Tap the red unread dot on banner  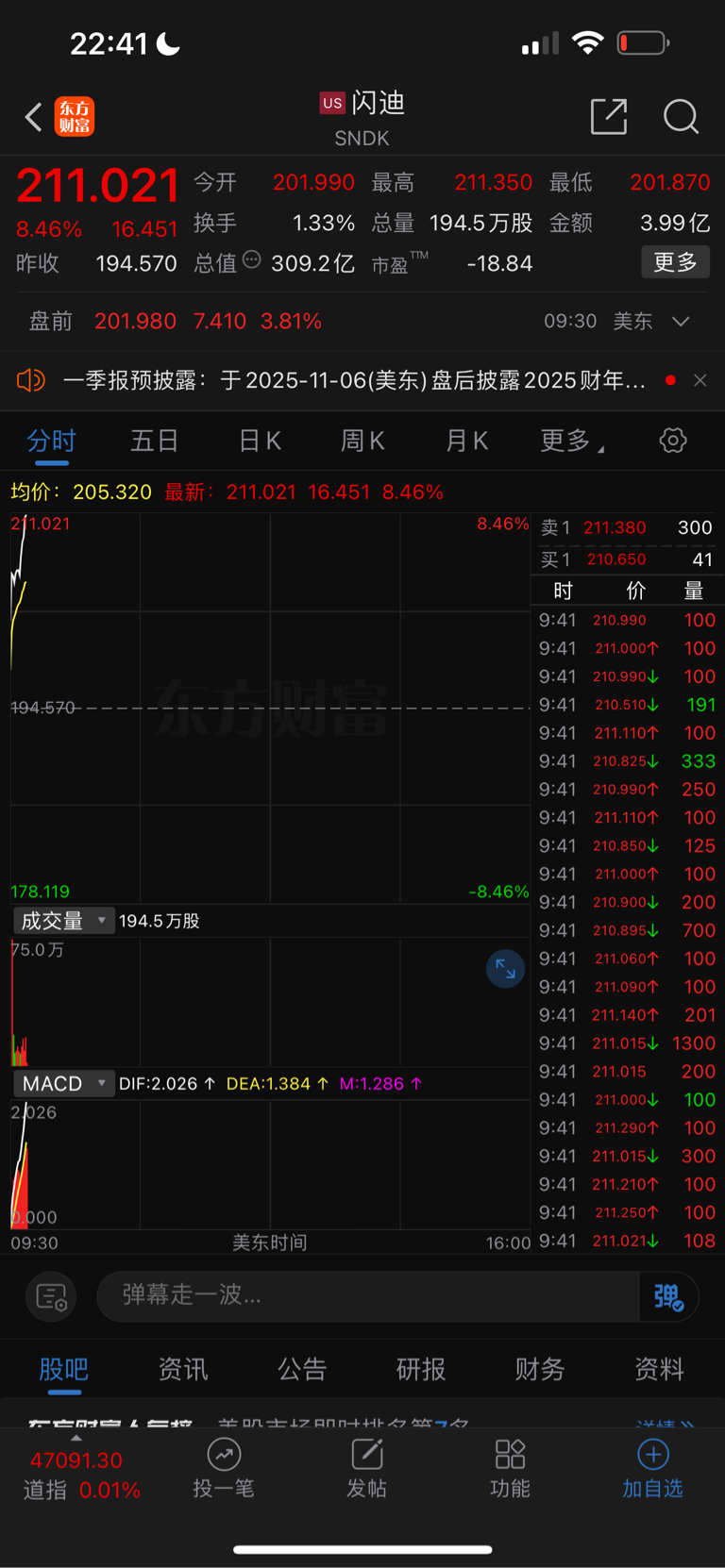point(670,380)
